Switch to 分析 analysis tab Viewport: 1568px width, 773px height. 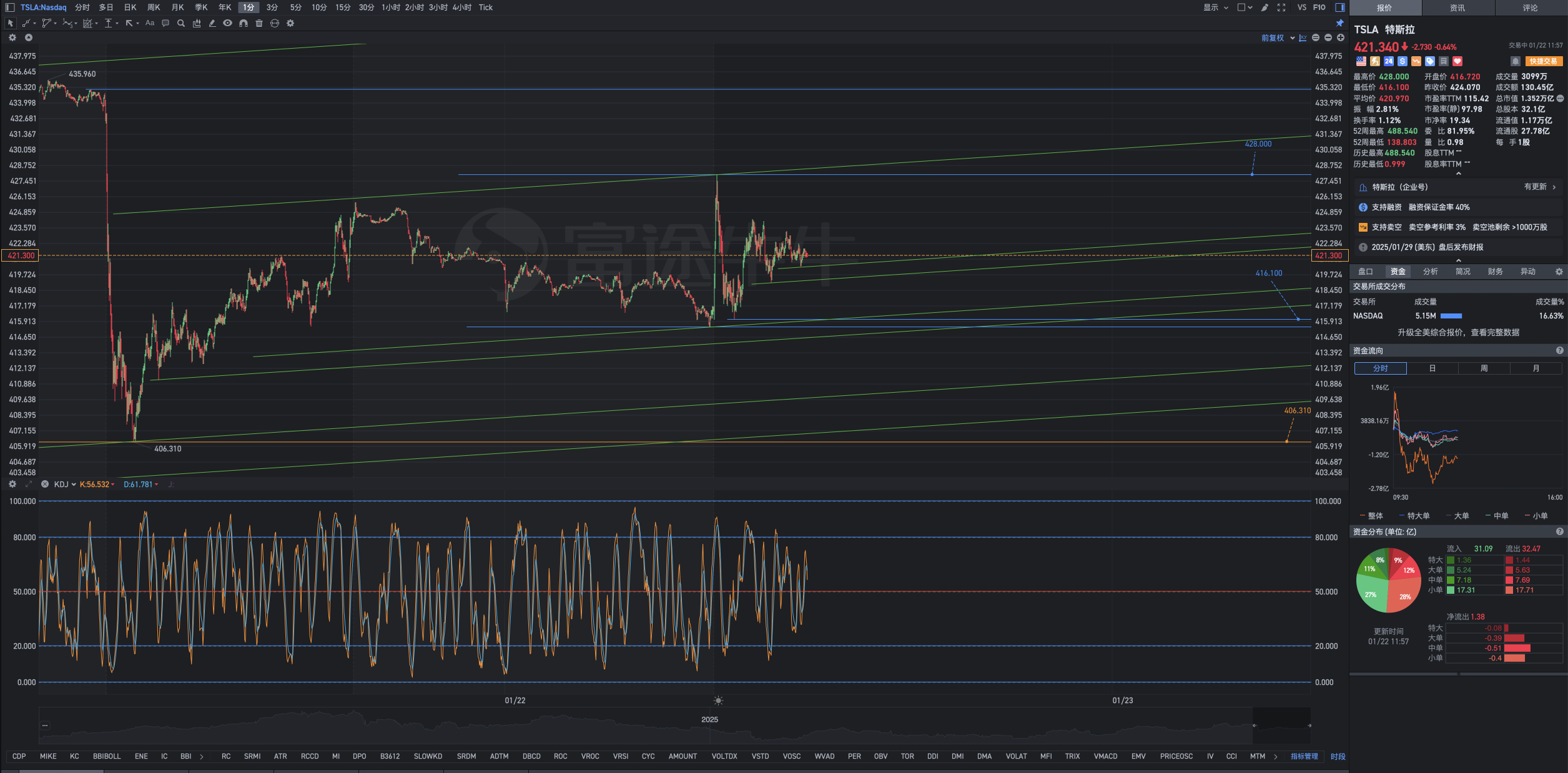(x=1431, y=272)
